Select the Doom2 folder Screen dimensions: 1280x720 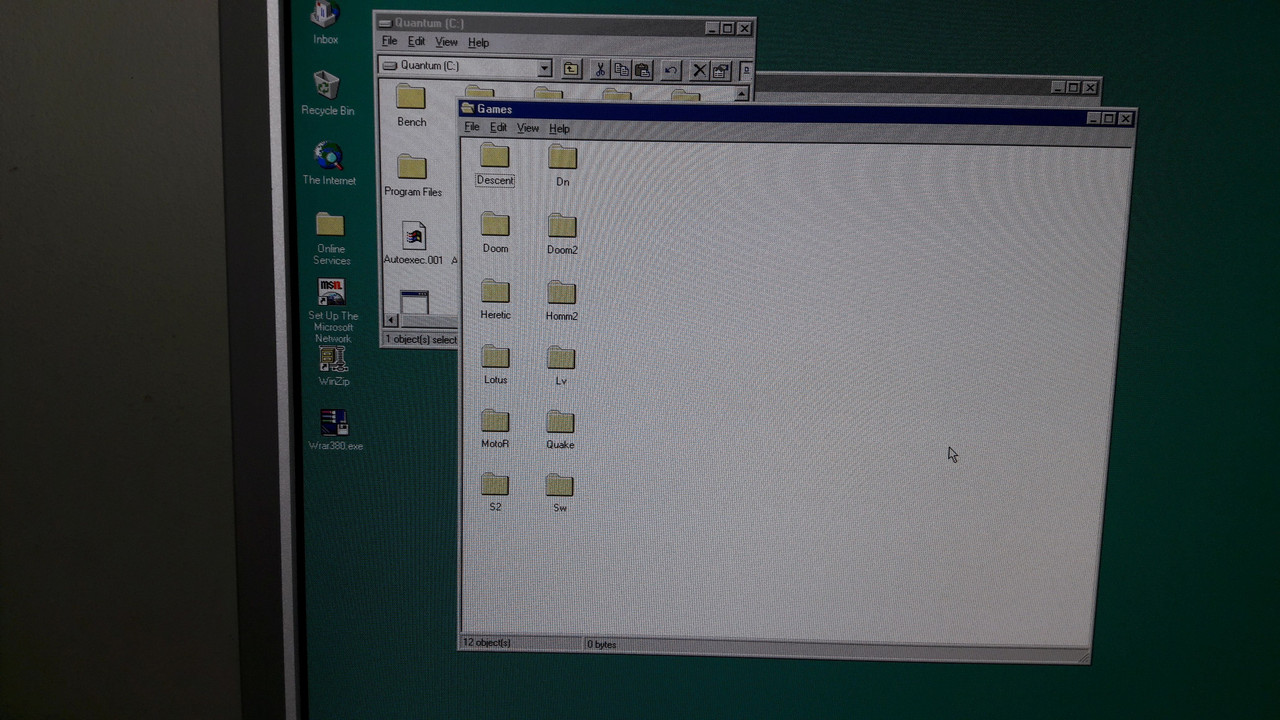click(x=562, y=235)
